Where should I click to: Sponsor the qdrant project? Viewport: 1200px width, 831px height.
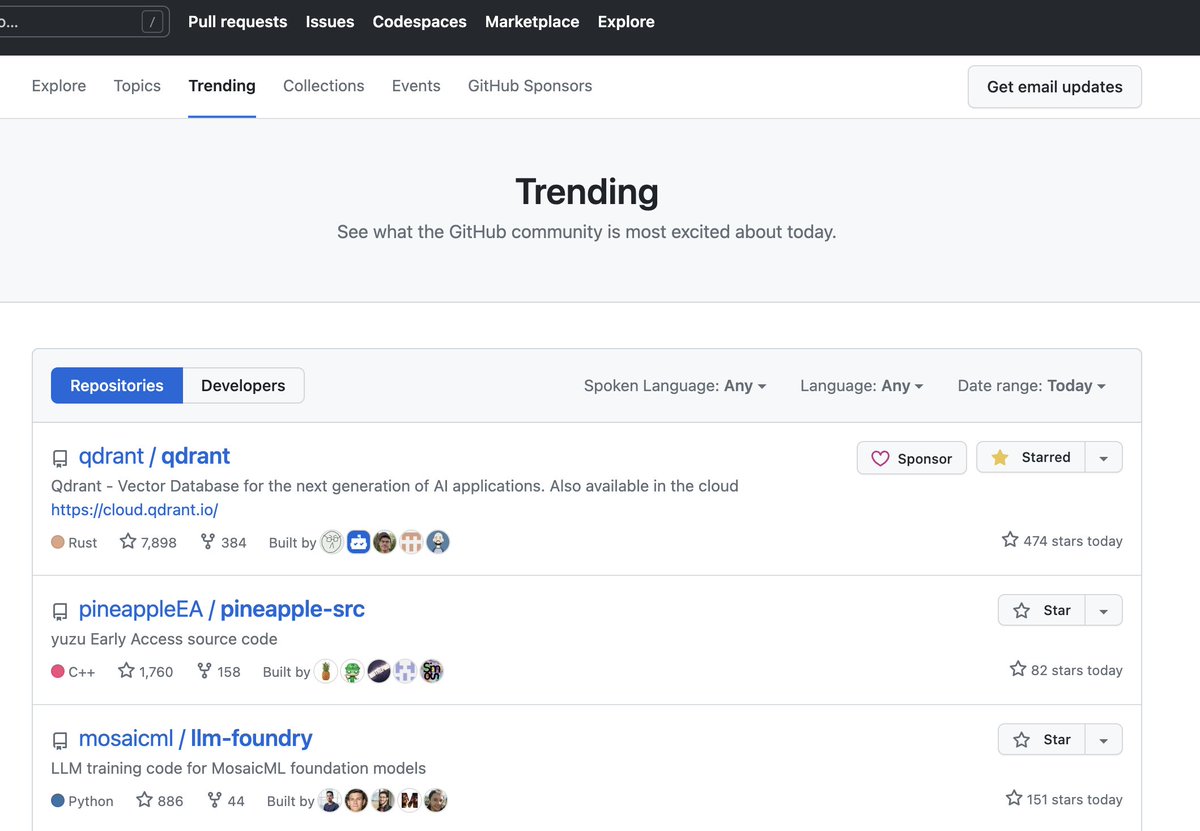click(912, 458)
